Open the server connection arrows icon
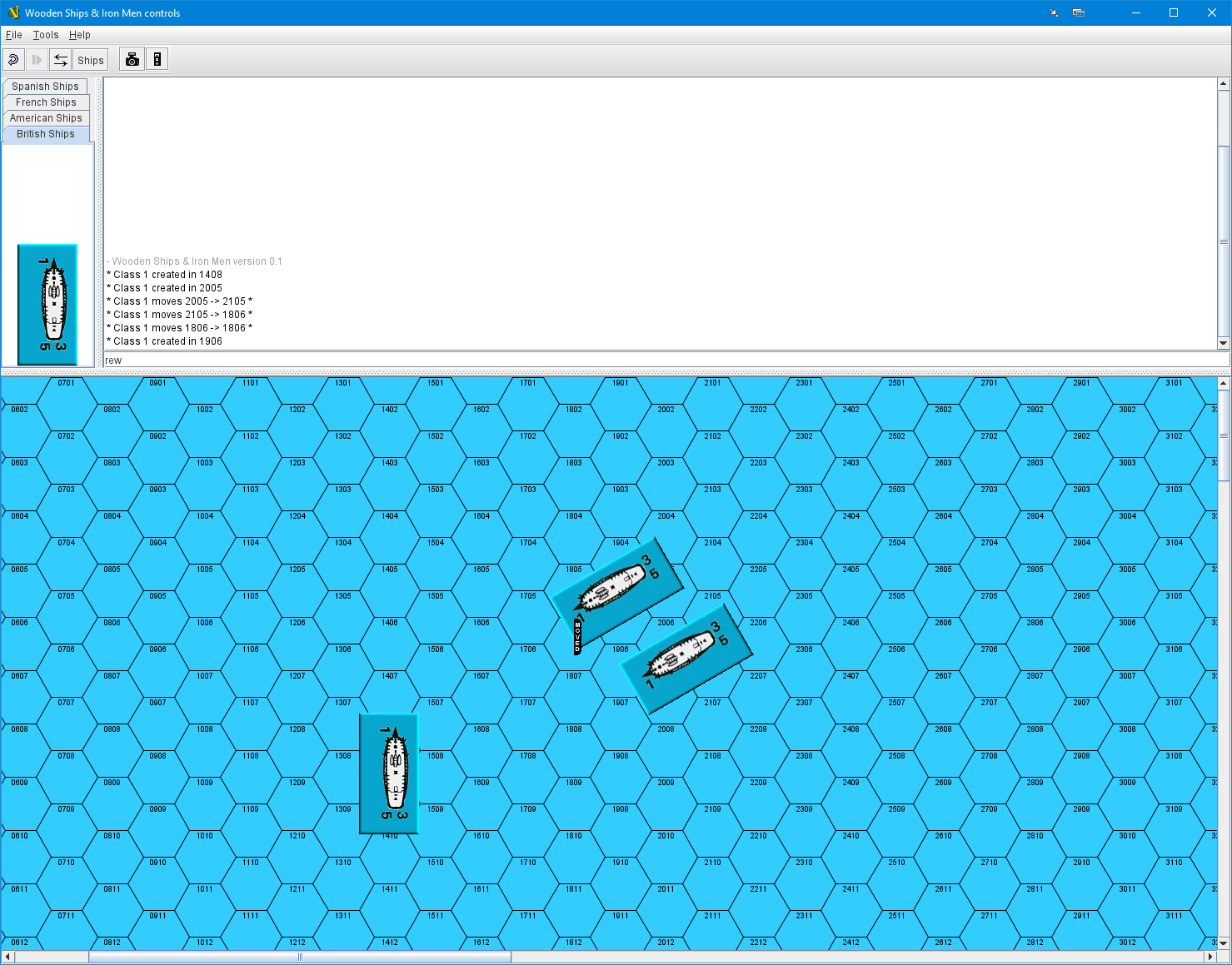Viewport: 1232px width, 965px height. click(61, 60)
